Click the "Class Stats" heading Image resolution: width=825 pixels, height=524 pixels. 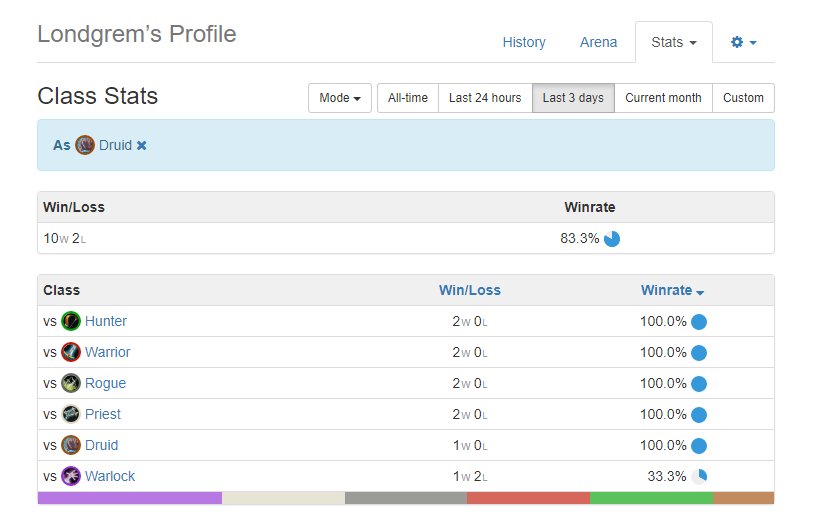tap(98, 96)
